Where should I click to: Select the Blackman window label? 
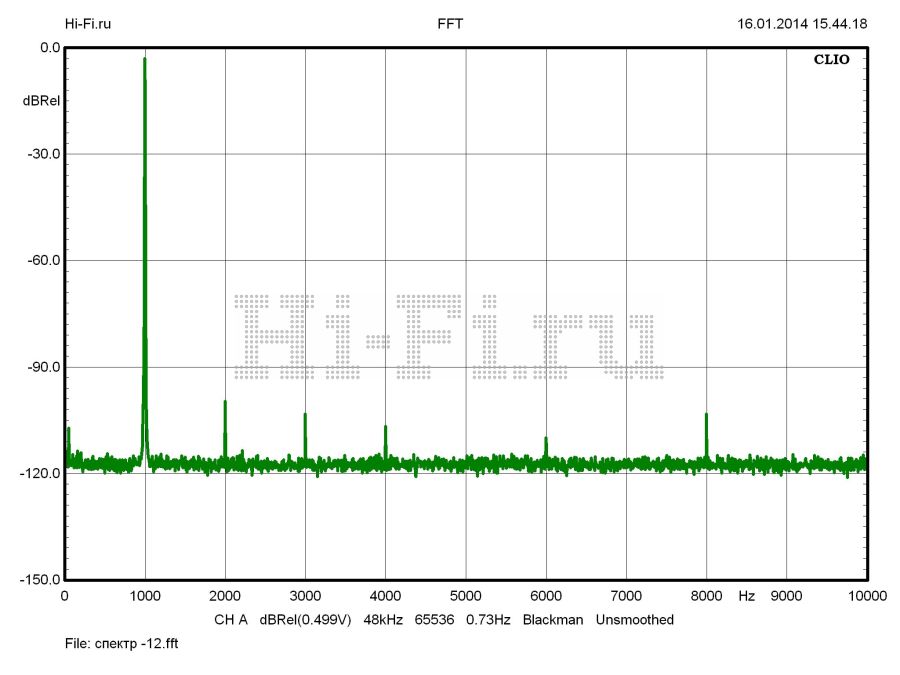tap(552, 620)
